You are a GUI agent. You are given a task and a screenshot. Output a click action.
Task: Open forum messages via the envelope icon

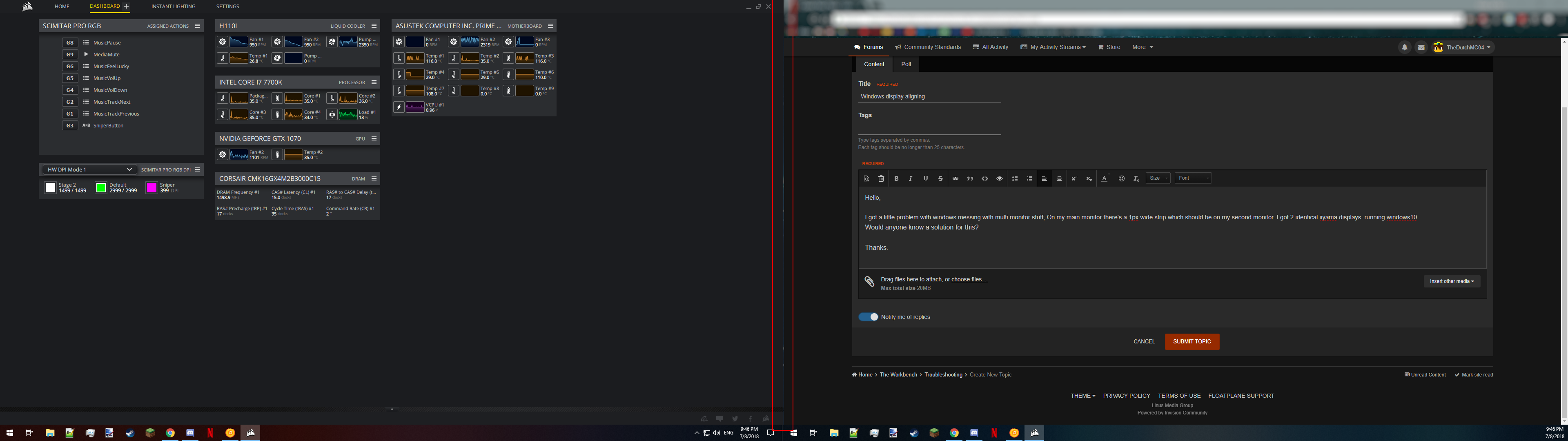(1421, 47)
